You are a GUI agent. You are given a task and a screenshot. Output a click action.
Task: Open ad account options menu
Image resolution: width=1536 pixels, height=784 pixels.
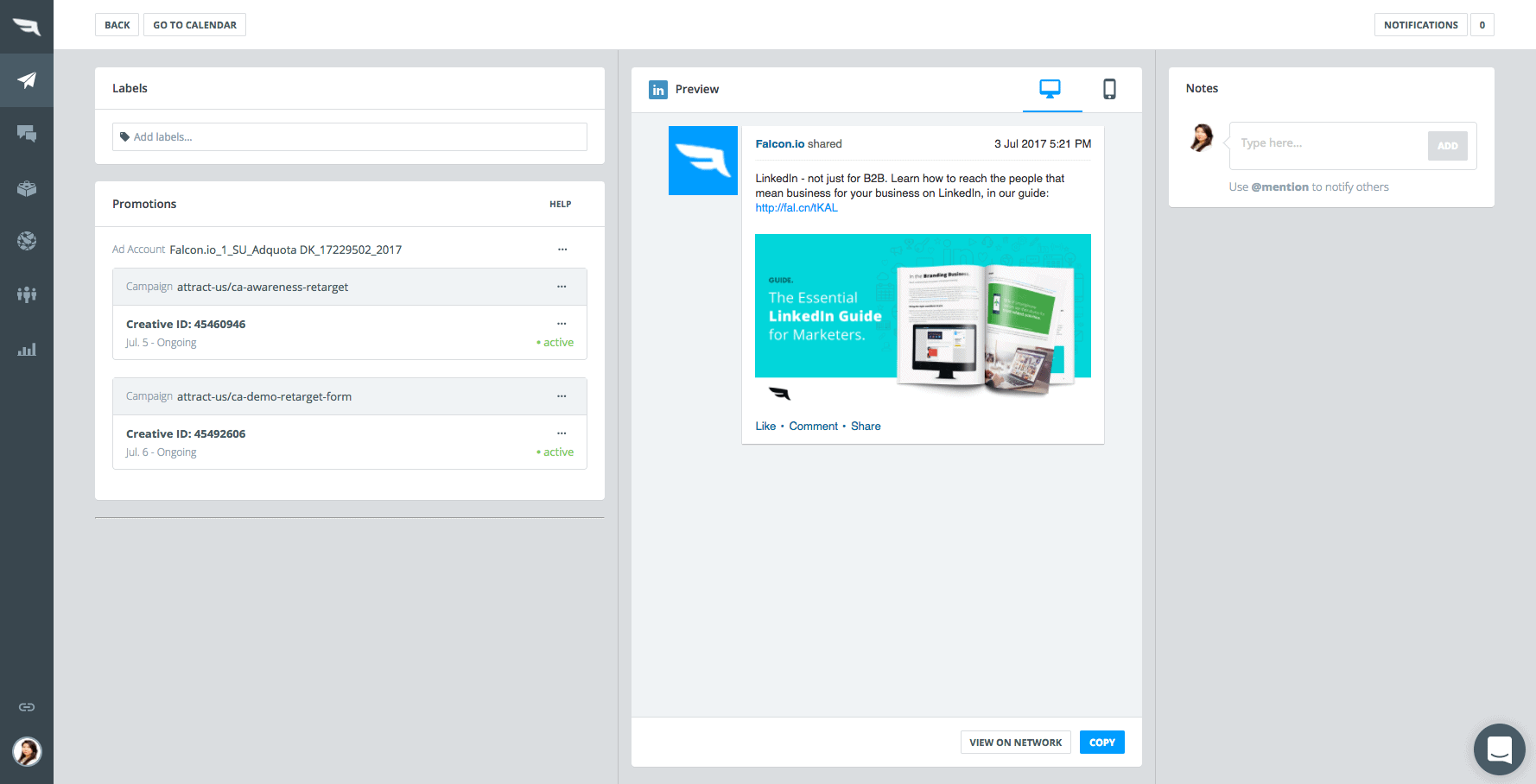562,250
